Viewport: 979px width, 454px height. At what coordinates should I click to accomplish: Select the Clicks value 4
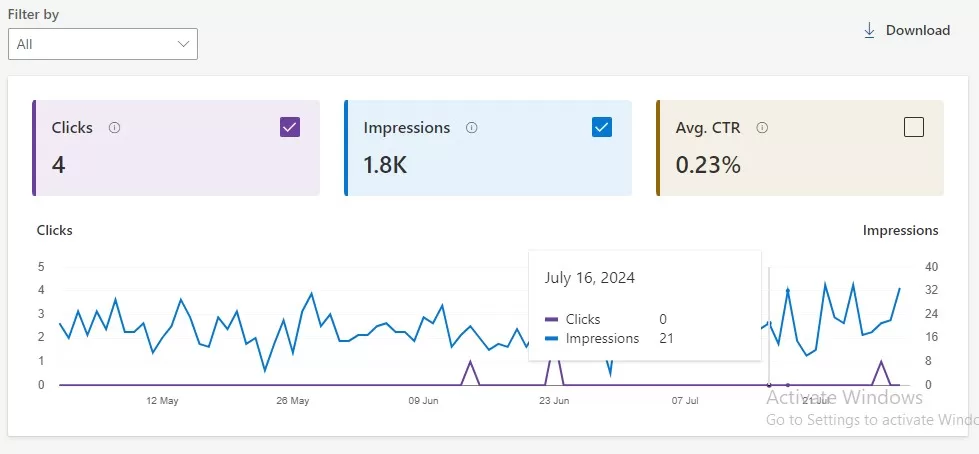(59, 165)
